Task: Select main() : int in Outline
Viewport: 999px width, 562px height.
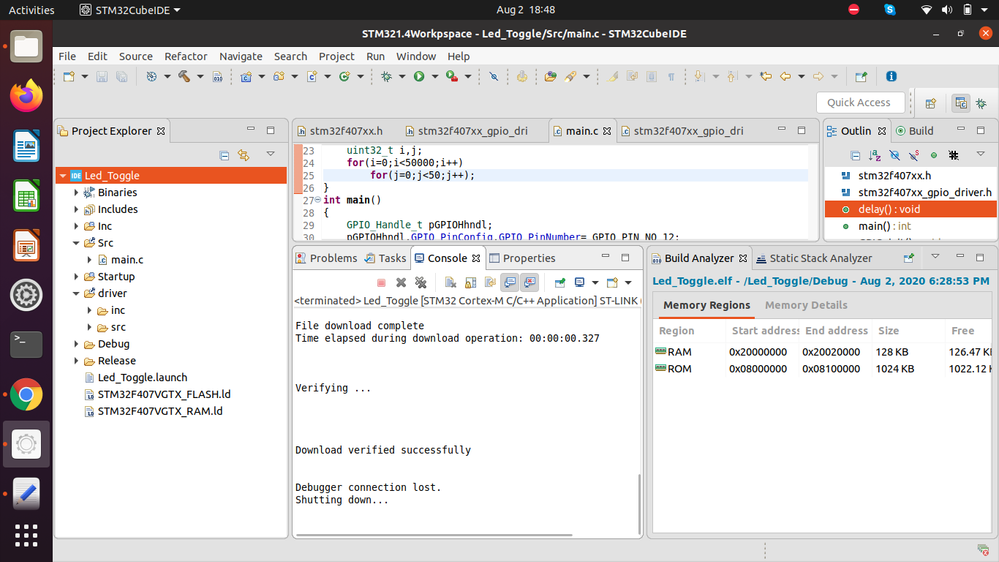Action: point(884,226)
